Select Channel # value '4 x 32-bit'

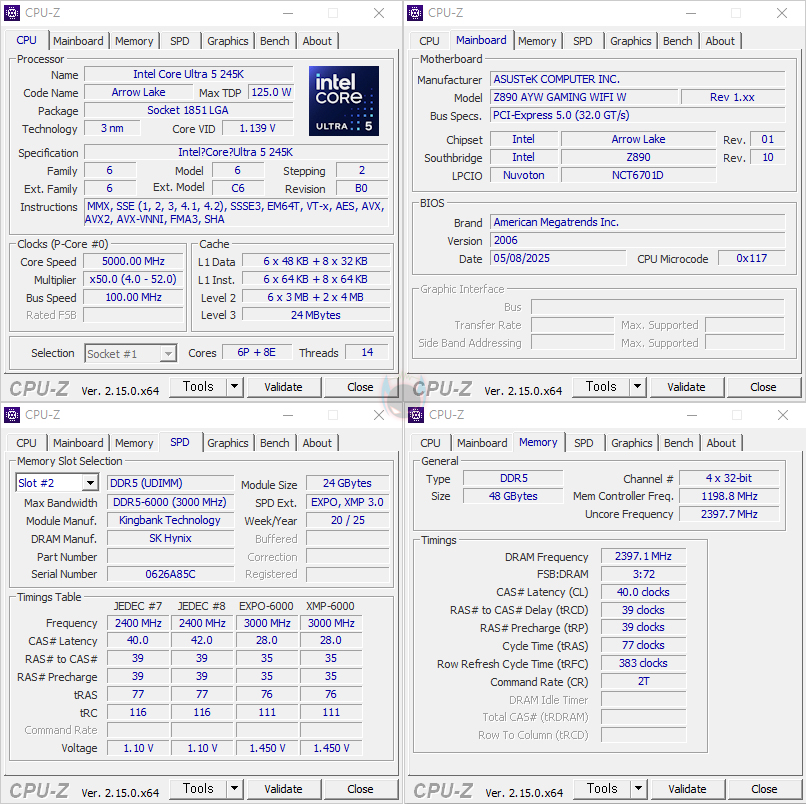[x=729, y=478]
